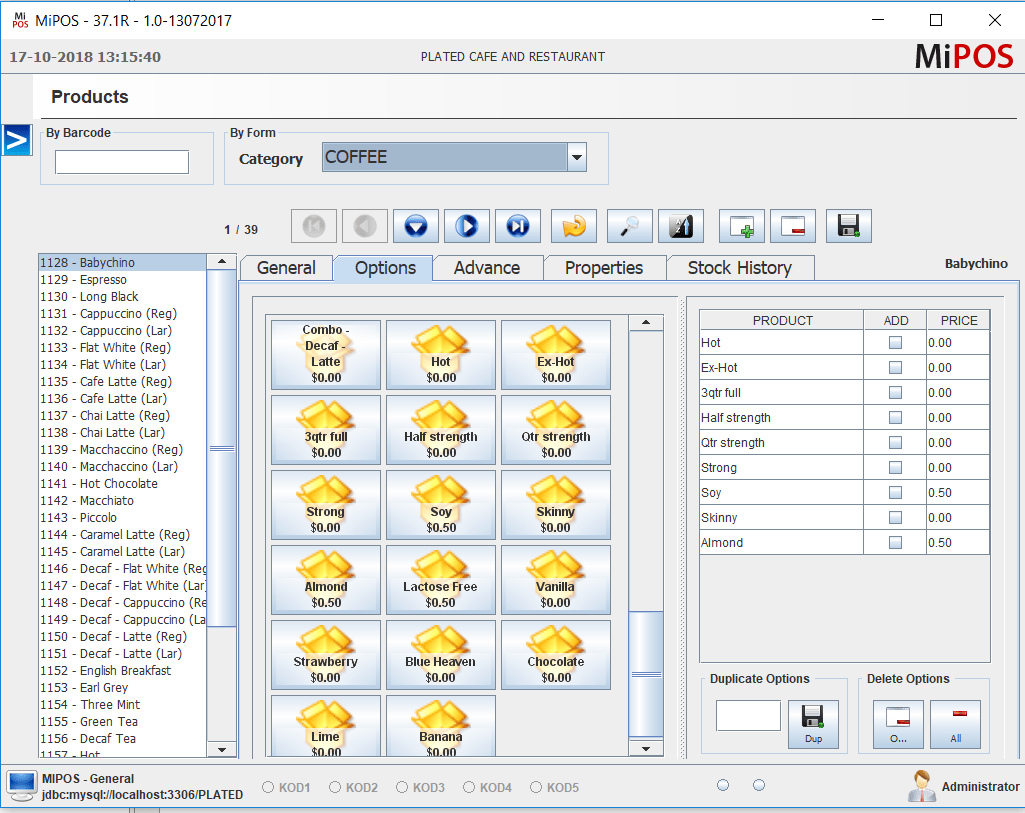Switch to the Advance tab

pyautogui.click(x=487, y=267)
